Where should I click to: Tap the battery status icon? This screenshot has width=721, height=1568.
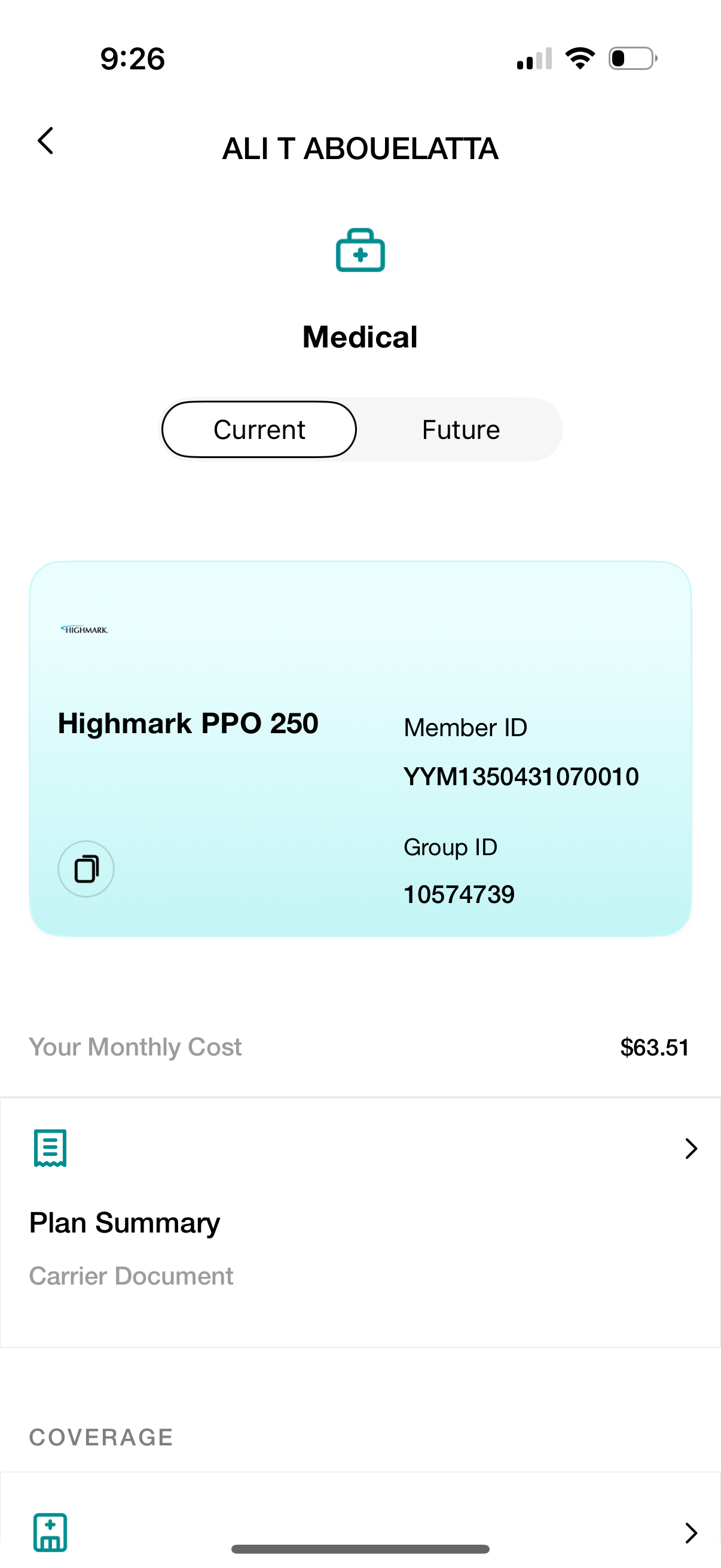click(x=632, y=59)
